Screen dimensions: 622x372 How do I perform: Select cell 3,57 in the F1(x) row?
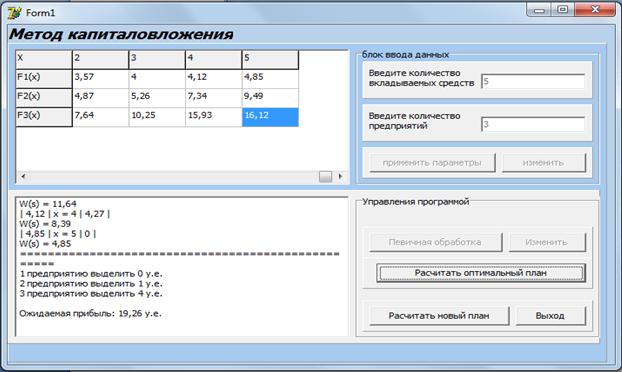pyautogui.click(x=100, y=79)
